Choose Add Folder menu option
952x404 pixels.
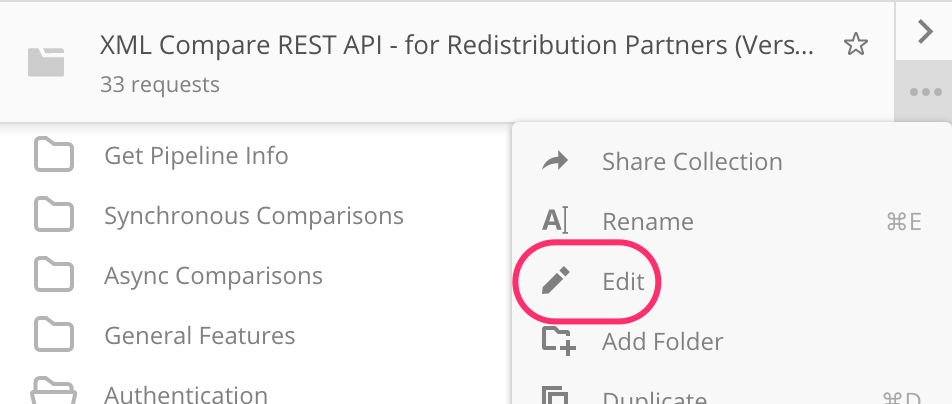(662, 342)
